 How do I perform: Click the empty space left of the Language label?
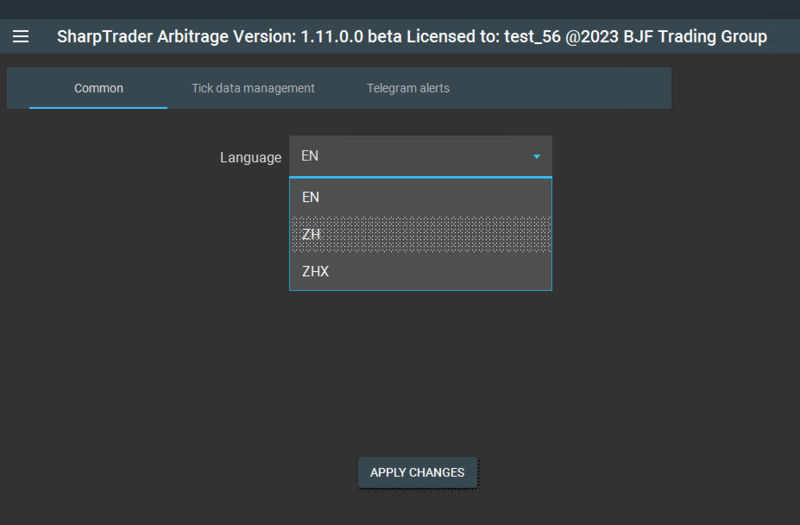click(110, 158)
